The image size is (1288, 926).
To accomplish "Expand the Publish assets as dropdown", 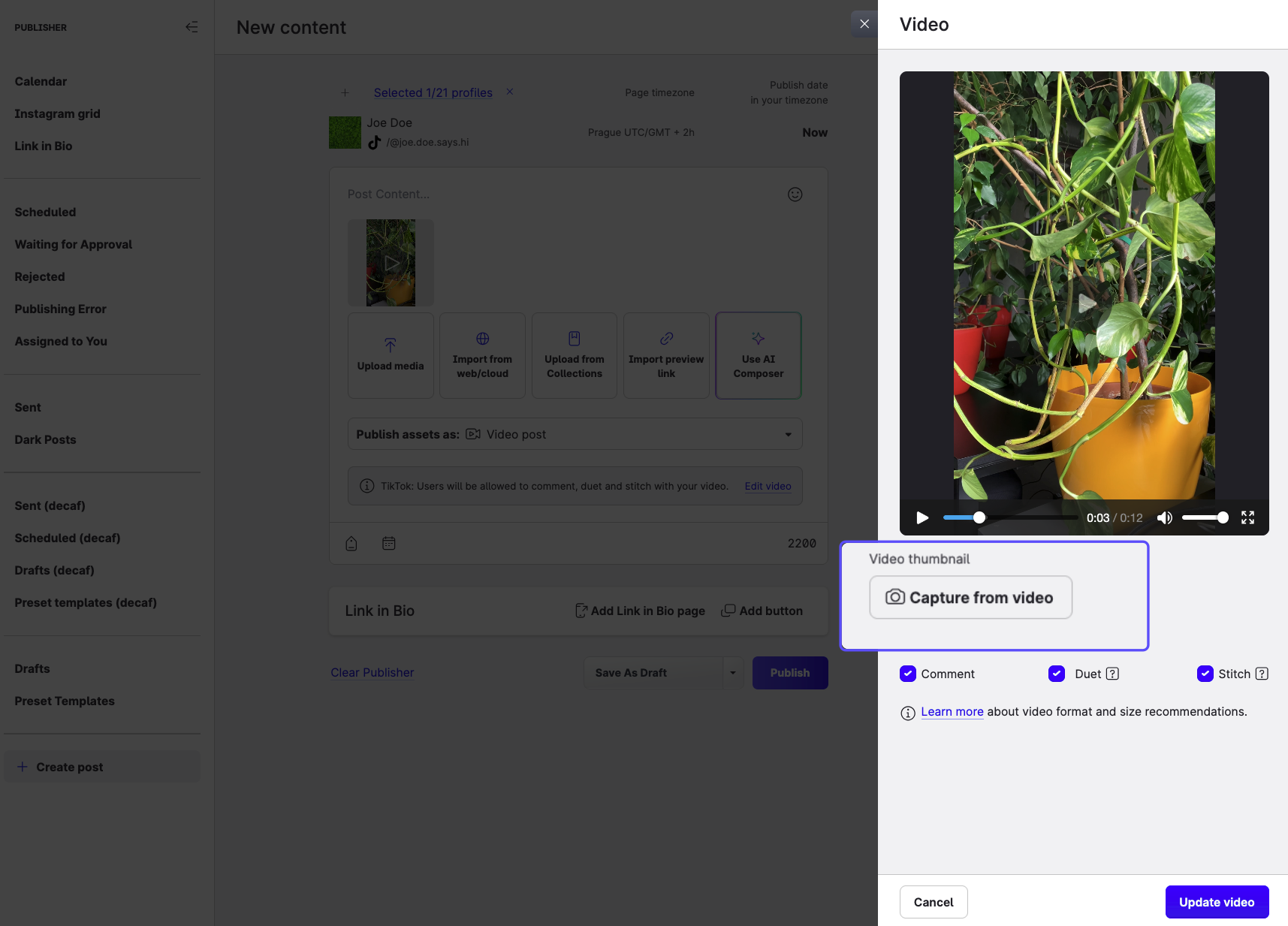I will (x=788, y=434).
